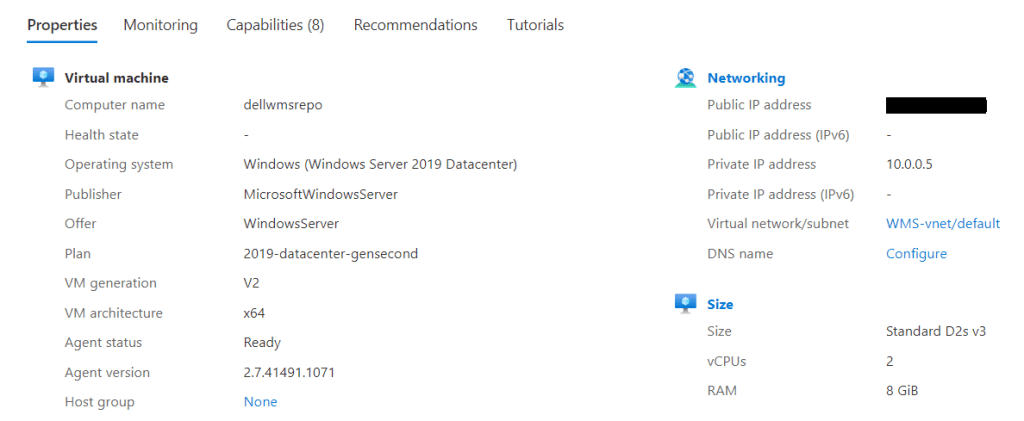This screenshot has height=421, width=1024.
Task: Click the private IP address 10.0.0.5
Action: (x=909, y=164)
